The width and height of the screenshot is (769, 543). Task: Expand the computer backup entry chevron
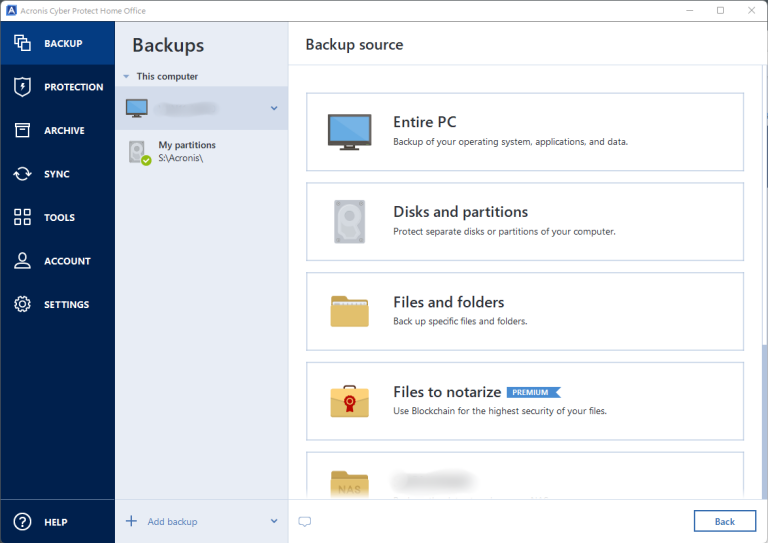click(274, 108)
